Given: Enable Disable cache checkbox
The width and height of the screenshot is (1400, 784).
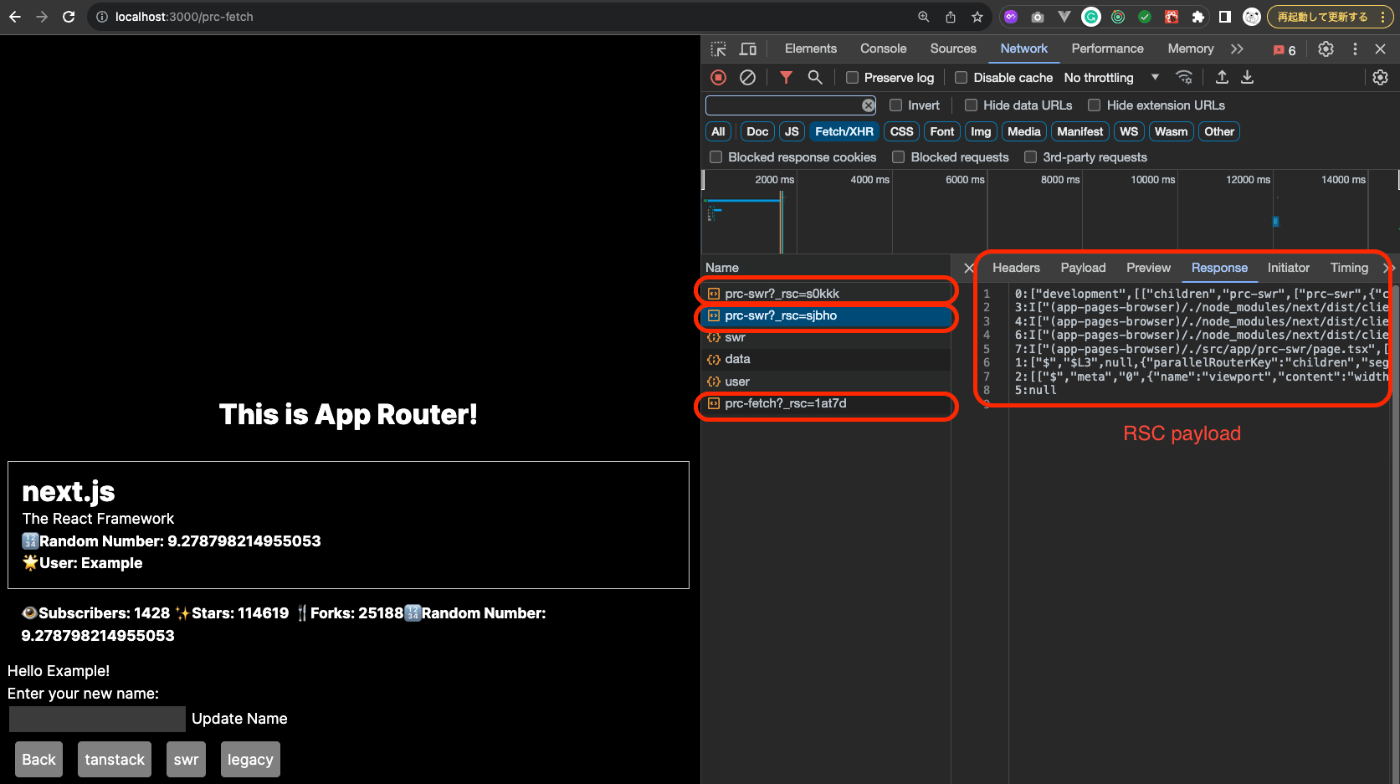Looking at the screenshot, I should click(961, 78).
